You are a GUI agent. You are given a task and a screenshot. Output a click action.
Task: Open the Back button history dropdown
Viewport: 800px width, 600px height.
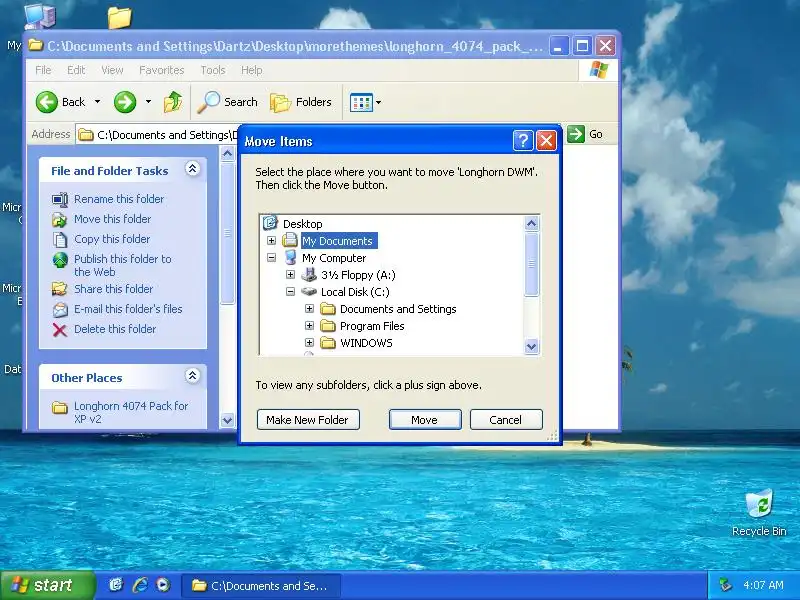coord(97,102)
